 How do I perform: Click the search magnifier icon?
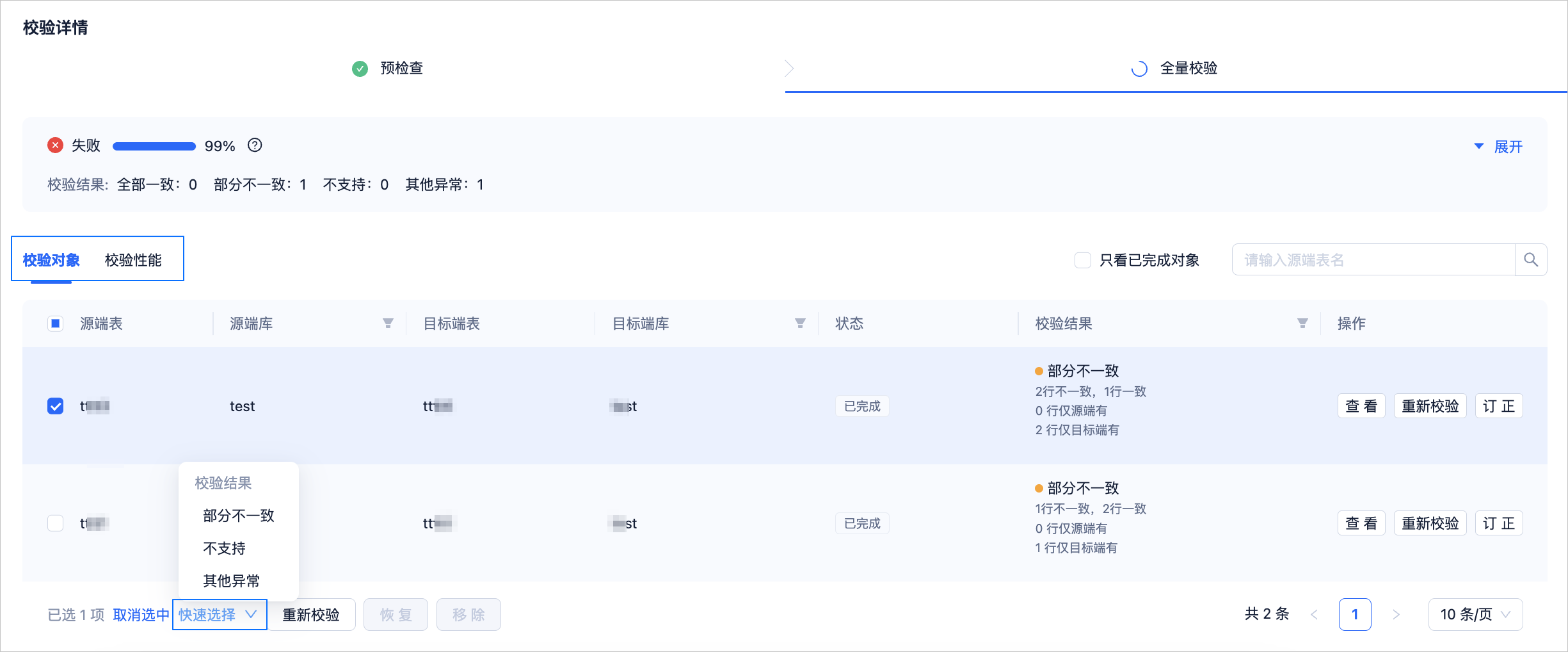click(x=1530, y=259)
